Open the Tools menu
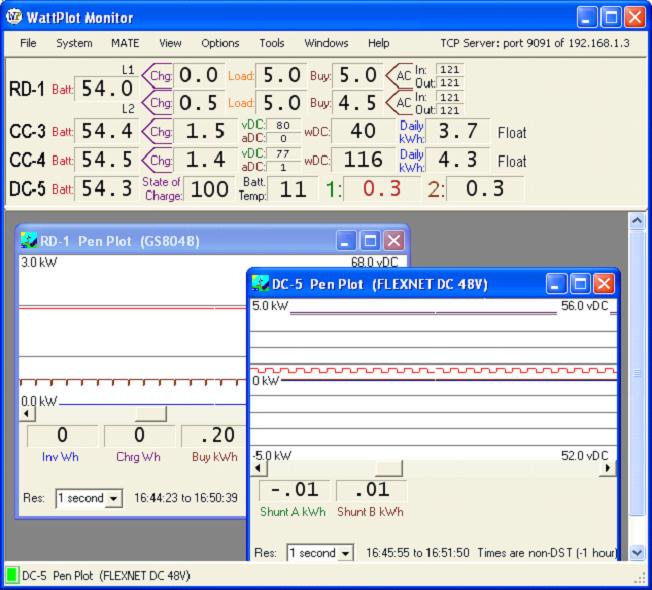Viewport: 652px width, 590px height. click(x=272, y=43)
